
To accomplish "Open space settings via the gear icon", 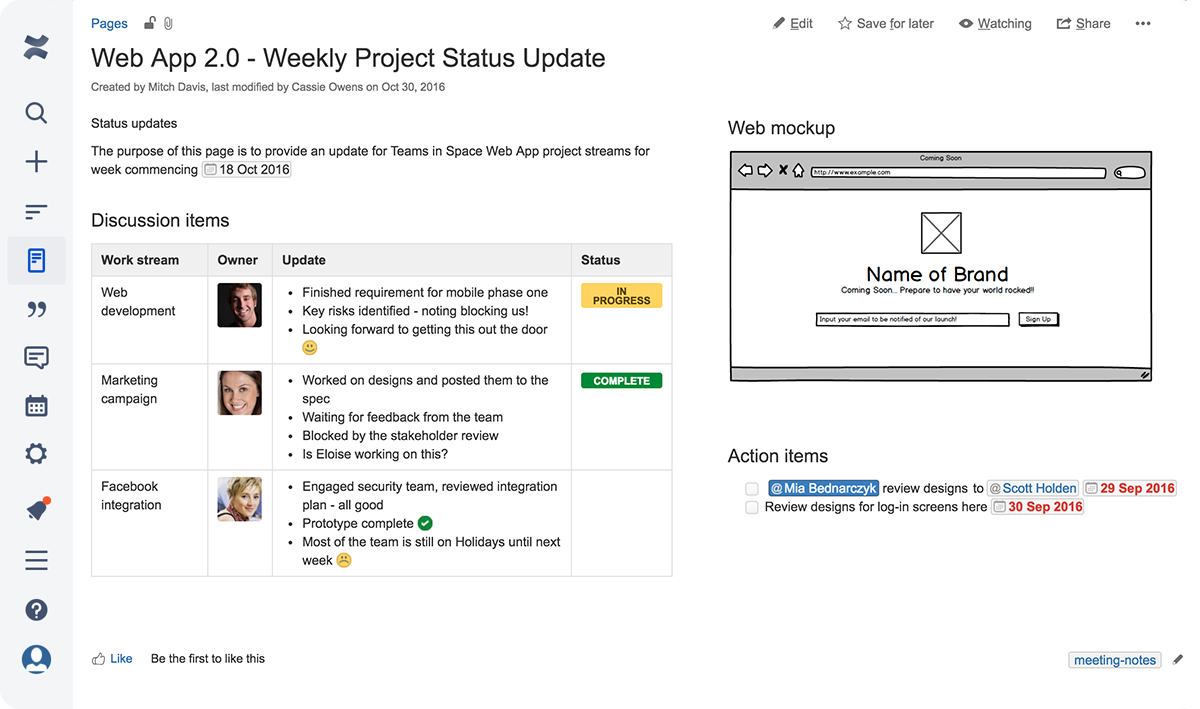I will (x=36, y=453).
